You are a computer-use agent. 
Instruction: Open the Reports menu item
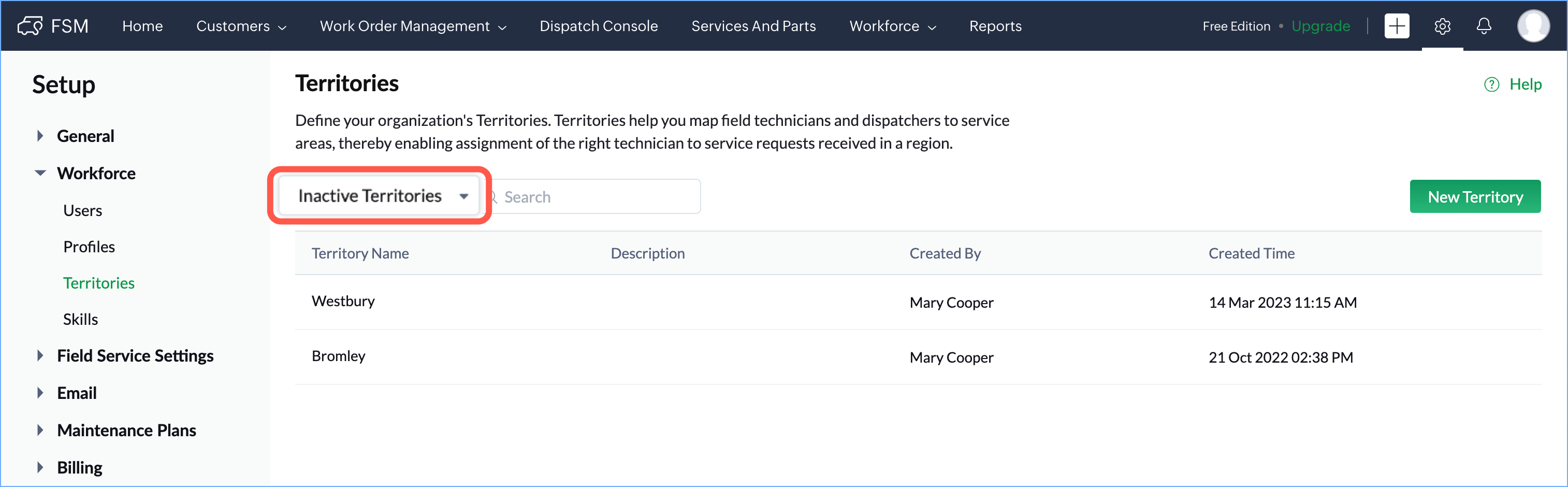(x=995, y=26)
